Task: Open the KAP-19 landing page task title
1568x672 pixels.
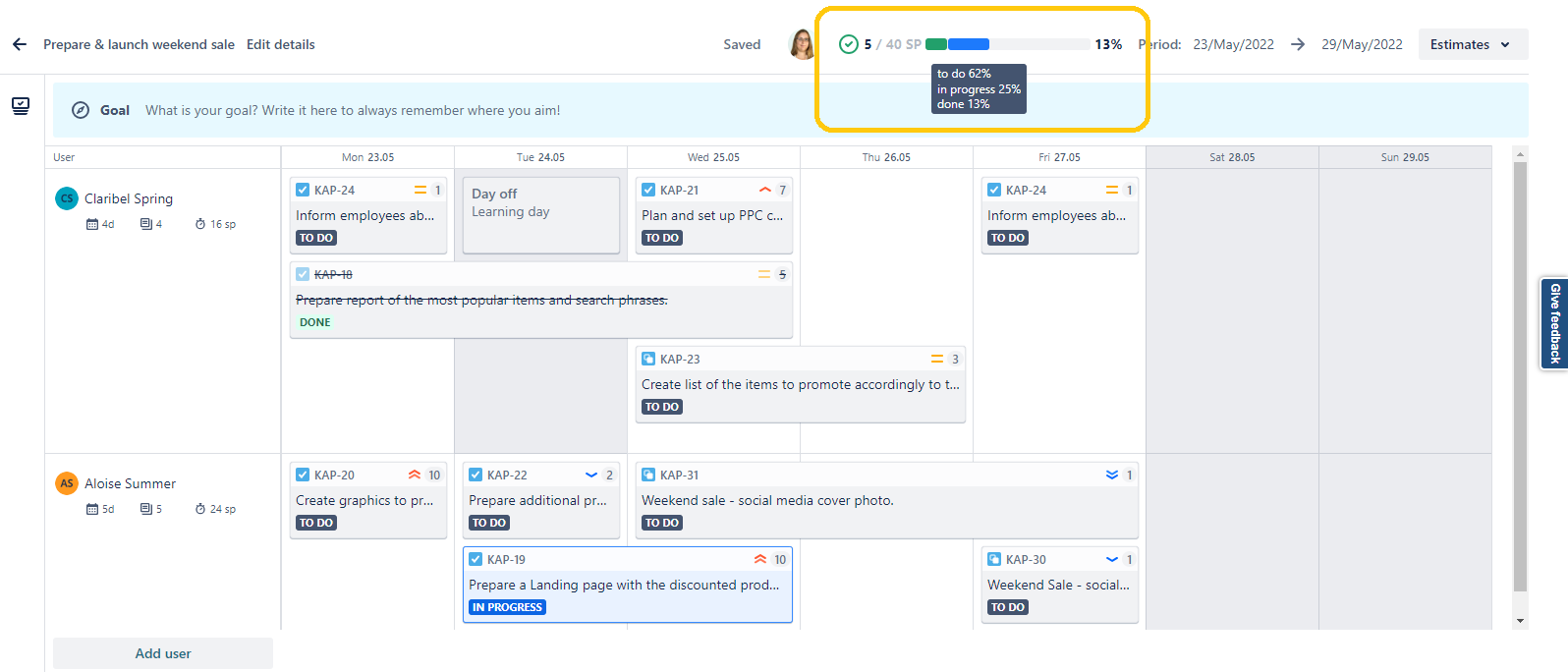Action: click(624, 585)
